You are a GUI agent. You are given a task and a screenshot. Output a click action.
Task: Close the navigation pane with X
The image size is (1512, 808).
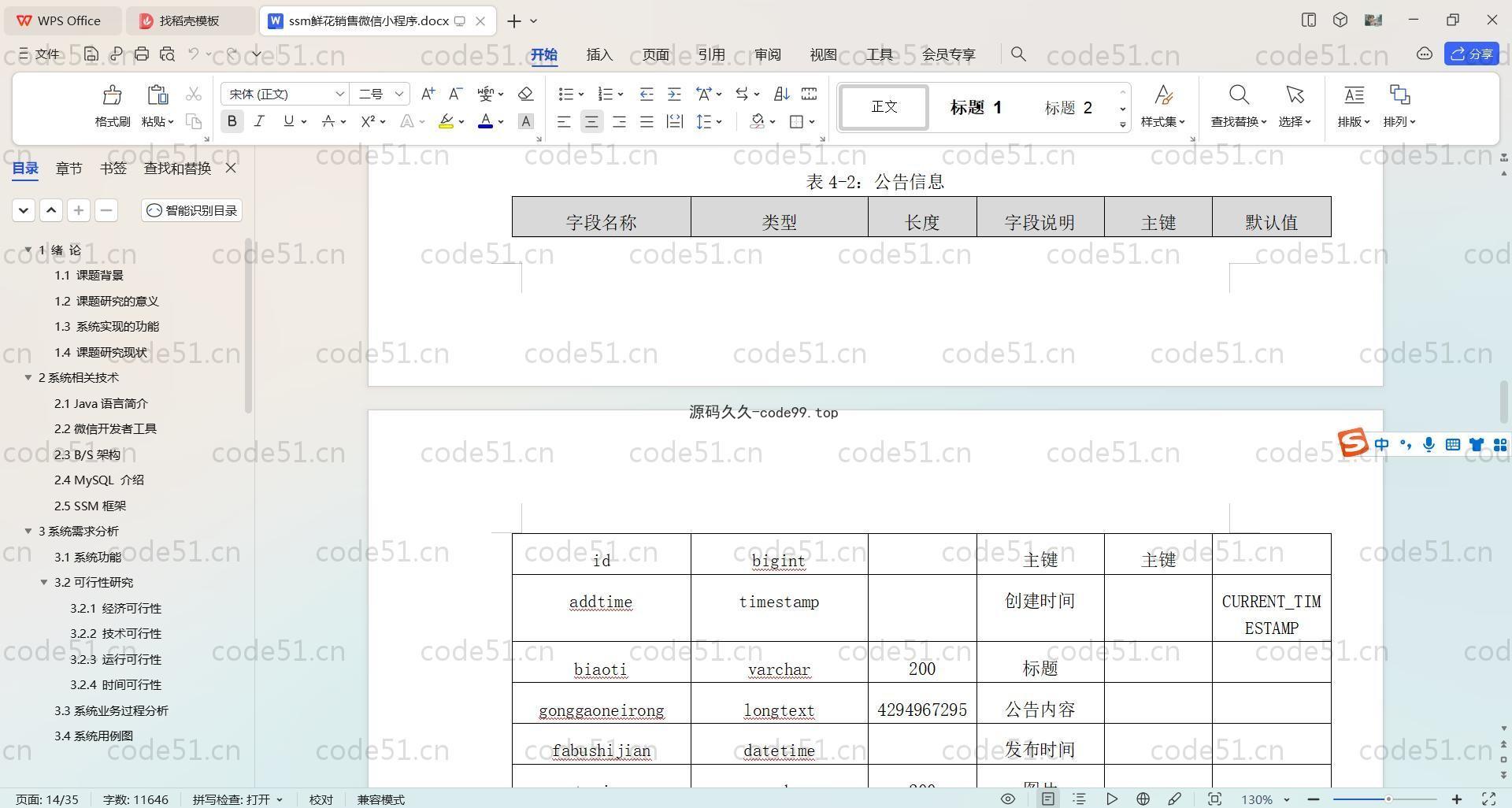pyautogui.click(x=231, y=168)
